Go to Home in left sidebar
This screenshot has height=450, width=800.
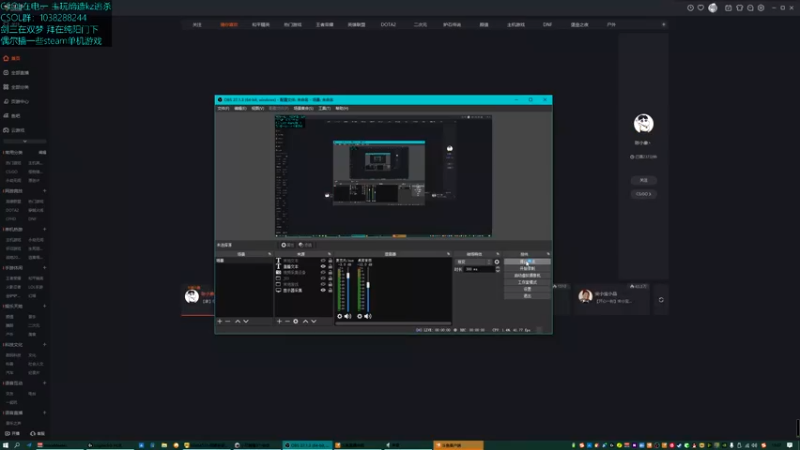pos(12,58)
